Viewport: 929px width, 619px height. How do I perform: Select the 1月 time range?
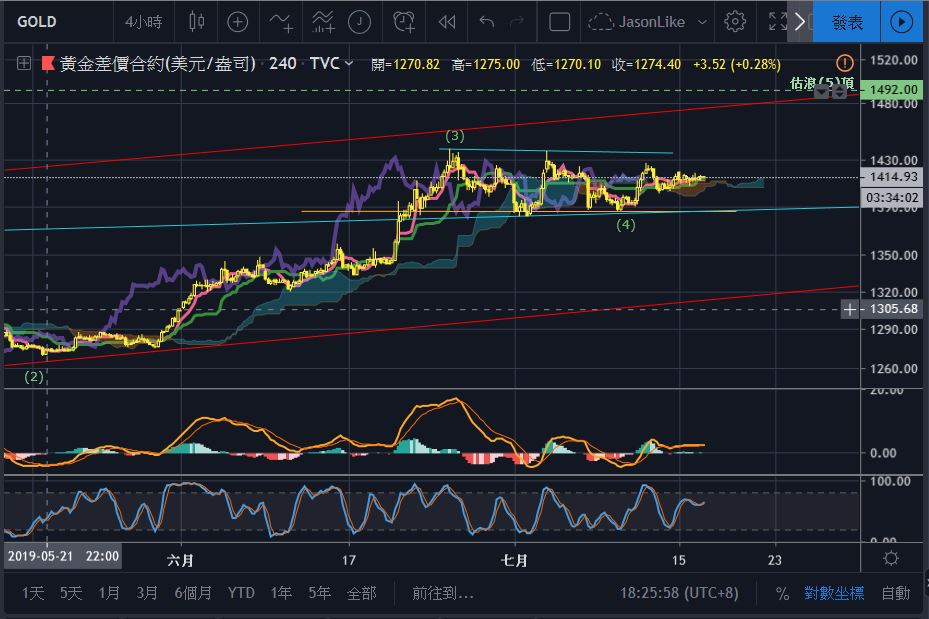[x=109, y=593]
